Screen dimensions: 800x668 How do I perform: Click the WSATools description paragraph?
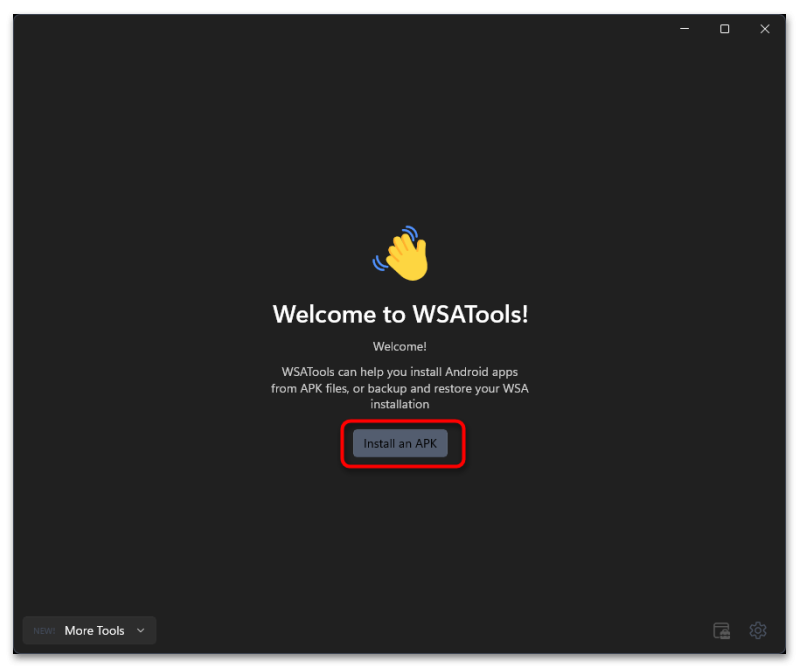click(399, 388)
